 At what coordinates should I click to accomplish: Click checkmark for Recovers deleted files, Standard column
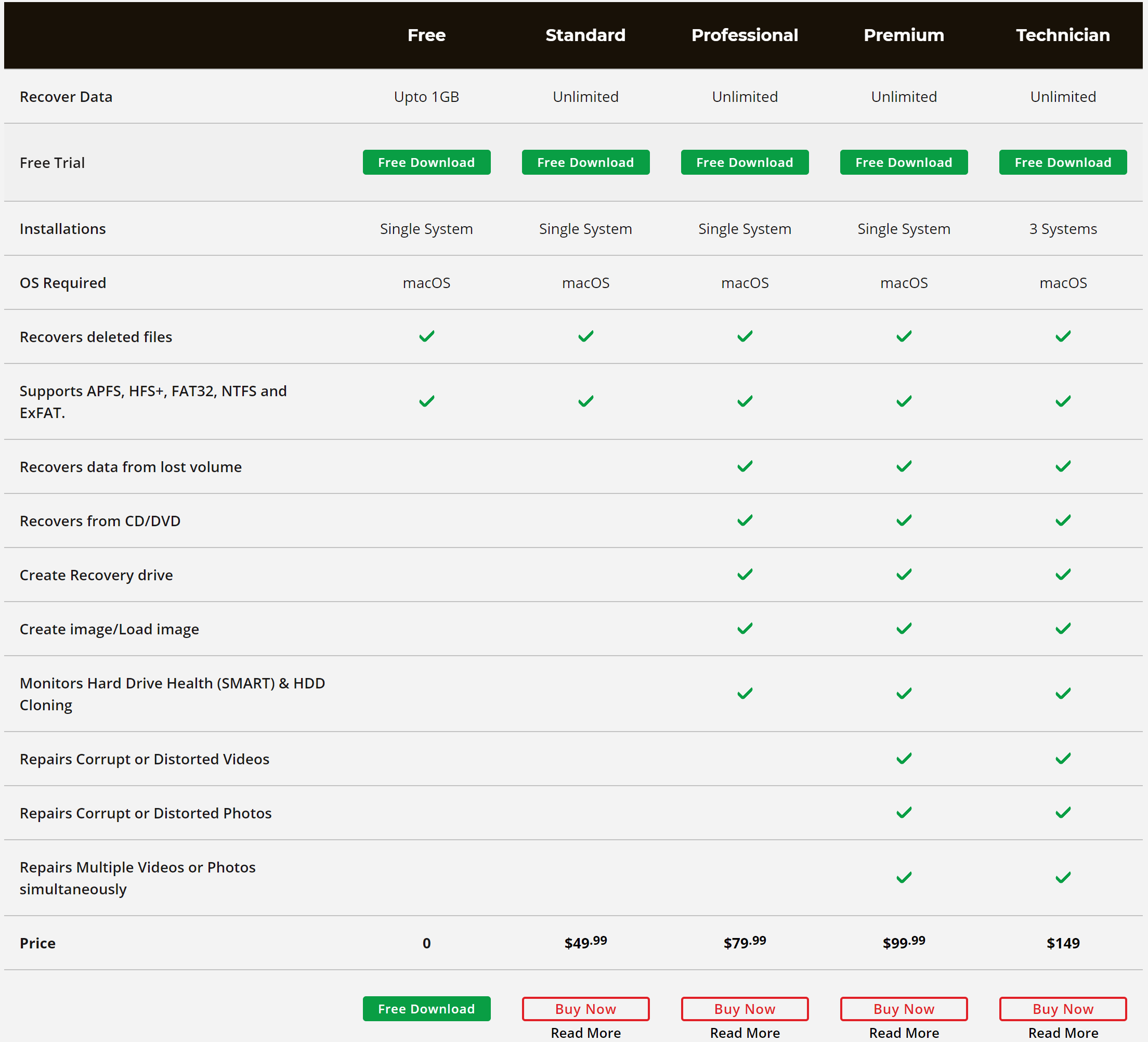(x=585, y=336)
